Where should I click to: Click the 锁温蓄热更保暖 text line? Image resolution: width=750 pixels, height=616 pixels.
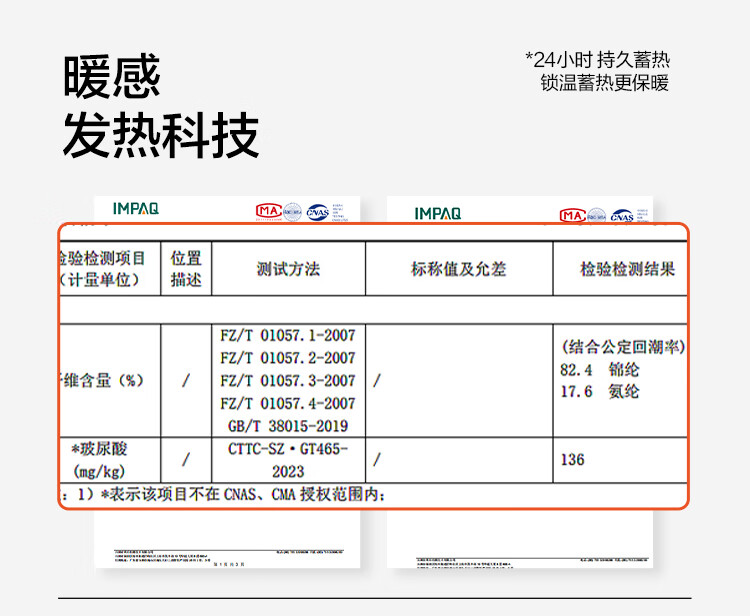click(x=604, y=83)
